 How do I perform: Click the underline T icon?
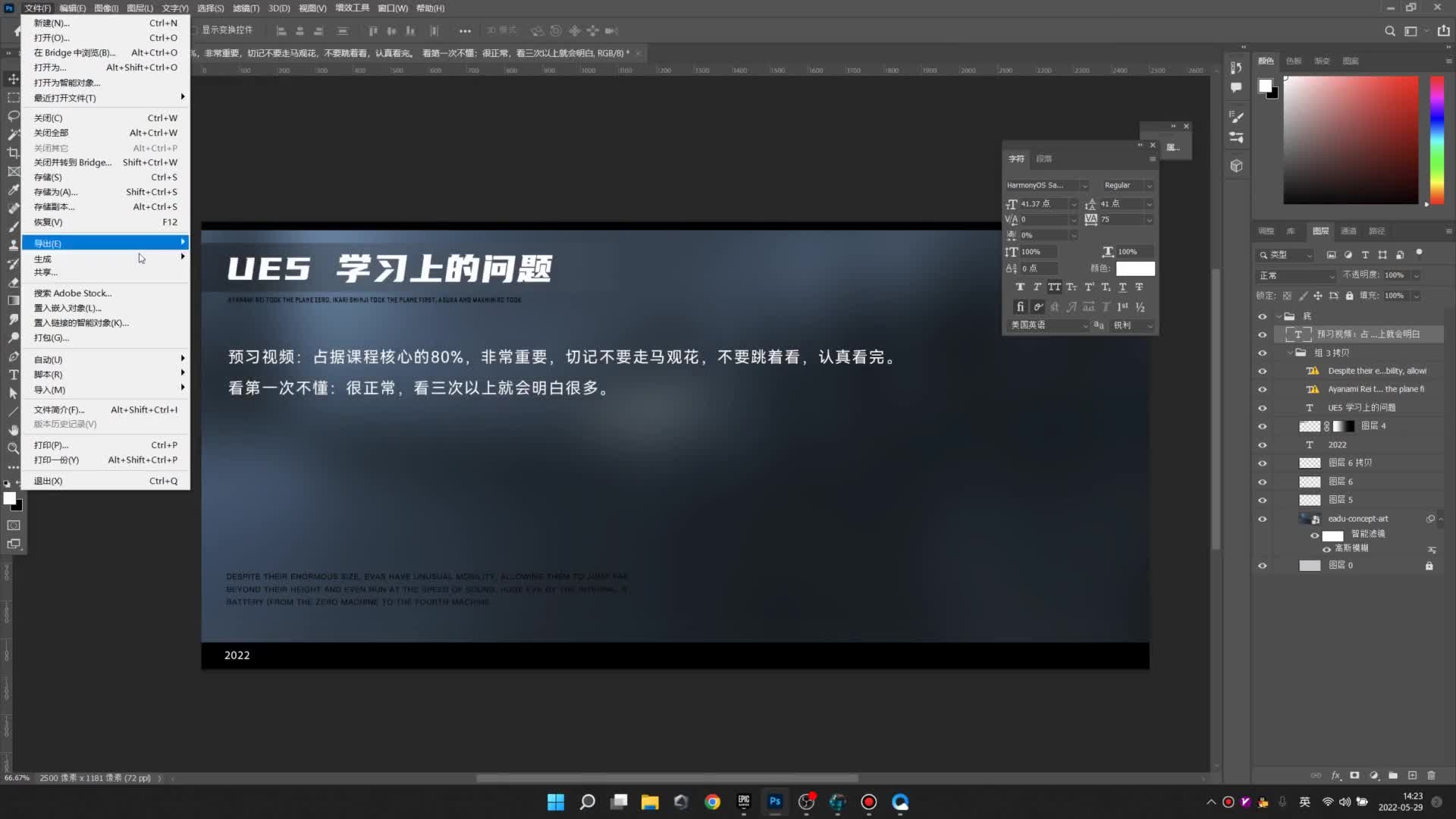pos(1123,287)
